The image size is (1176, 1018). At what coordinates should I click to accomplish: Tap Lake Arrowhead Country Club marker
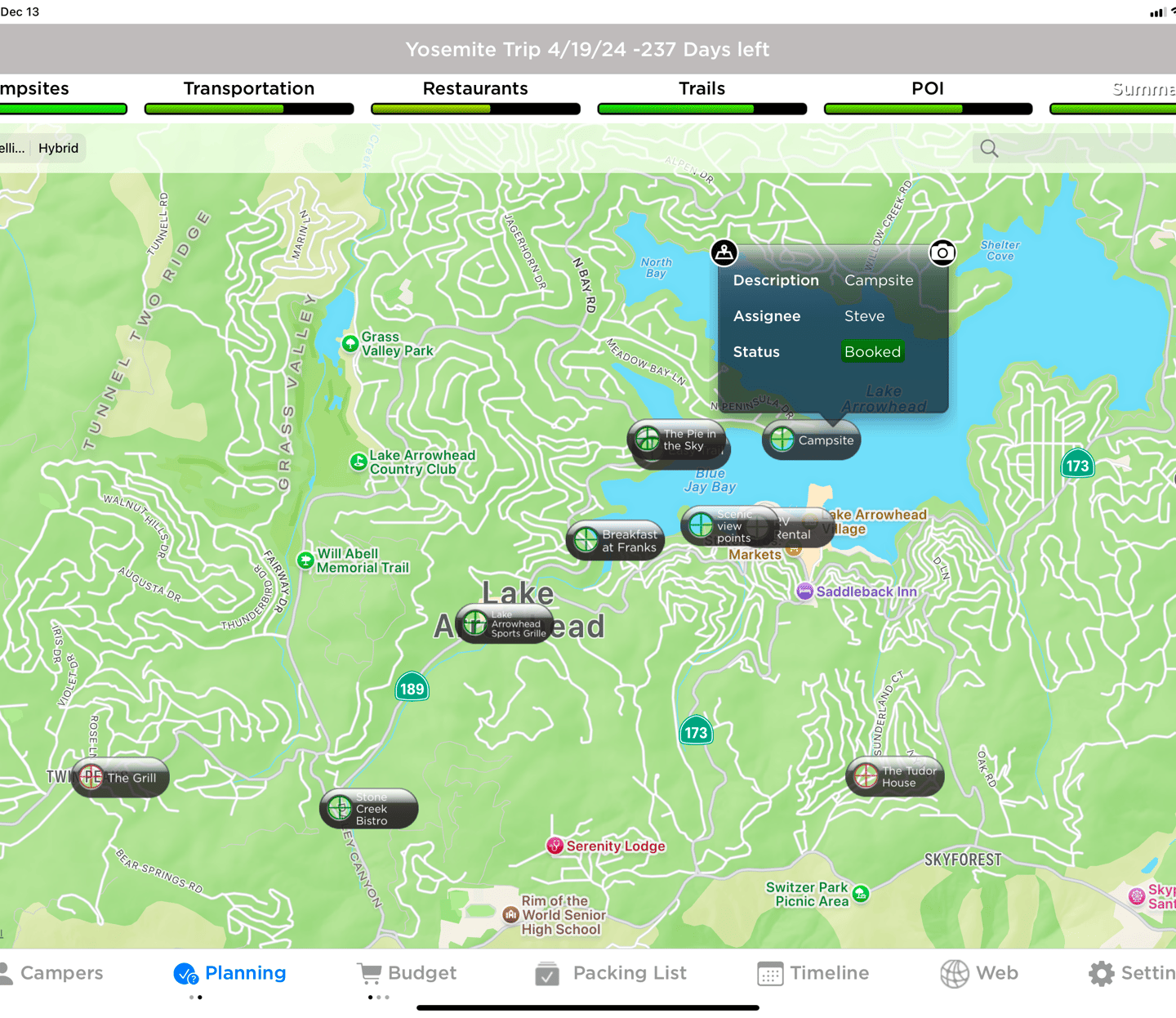click(359, 462)
